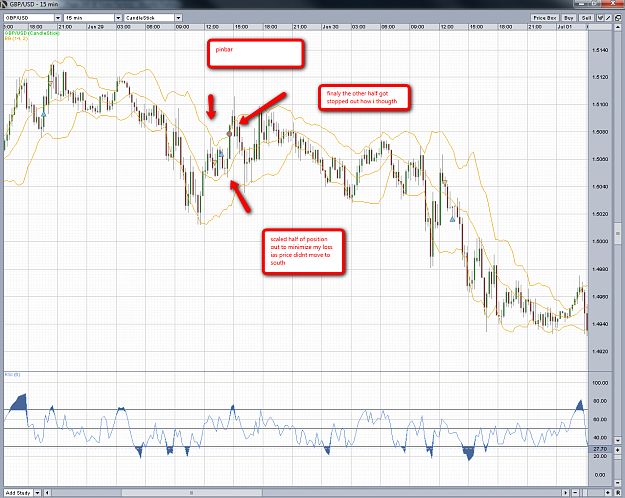The image size is (625, 498).
Task: Click the detach chart window icon
Action: (x=618, y=18)
